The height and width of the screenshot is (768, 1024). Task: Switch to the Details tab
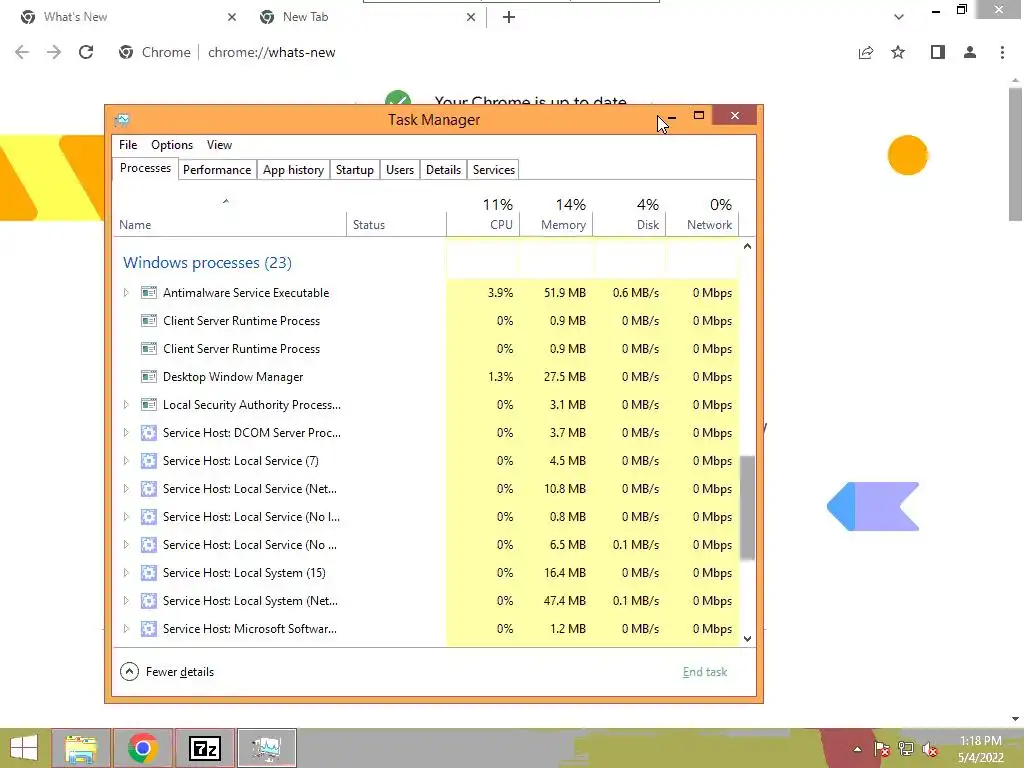(443, 170)
